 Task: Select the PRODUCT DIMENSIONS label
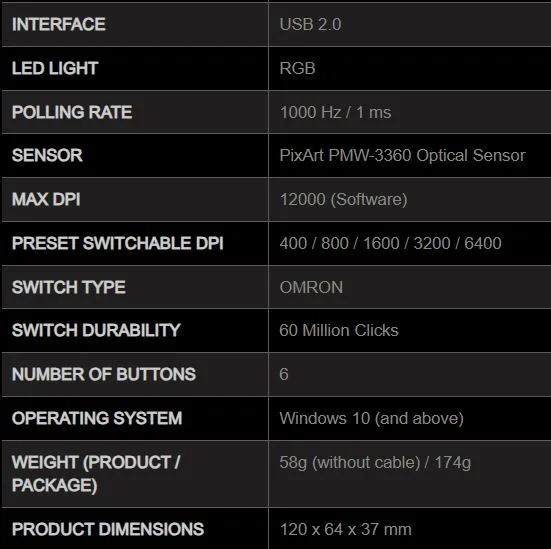click(108, 529)
